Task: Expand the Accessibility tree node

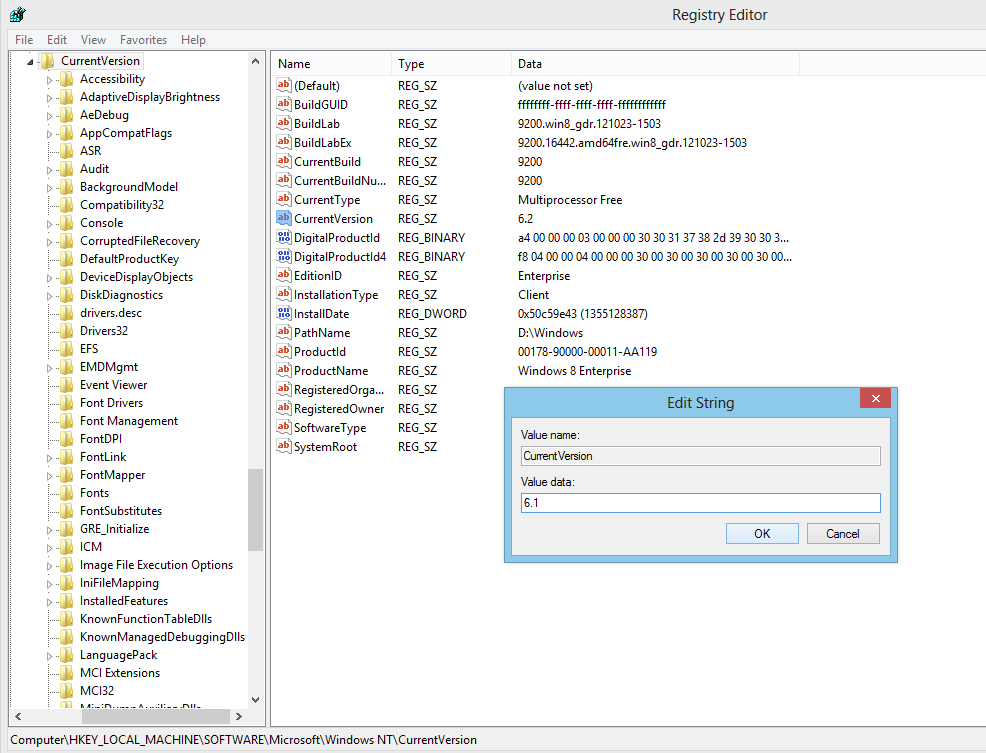Action: pyautogui.click(x=49, y=80)
